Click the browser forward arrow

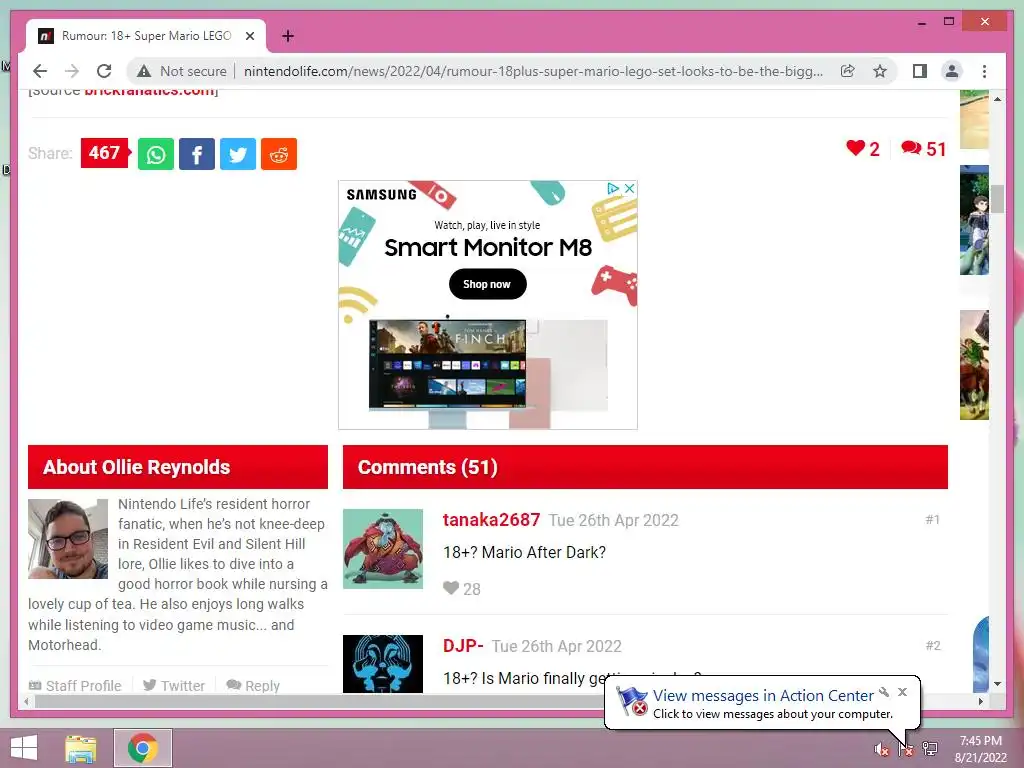coord(72,71)
